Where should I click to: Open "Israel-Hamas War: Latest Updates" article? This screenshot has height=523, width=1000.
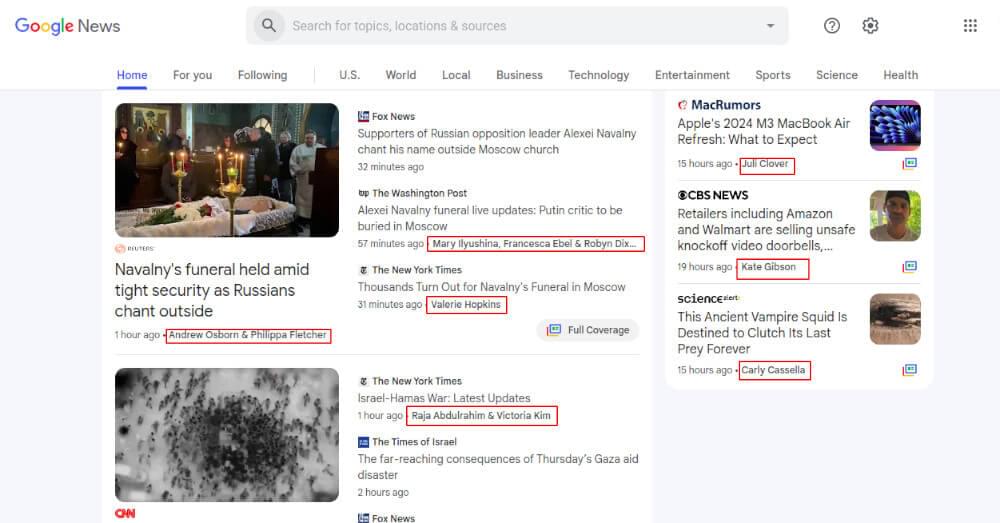[x=444, y=398]
